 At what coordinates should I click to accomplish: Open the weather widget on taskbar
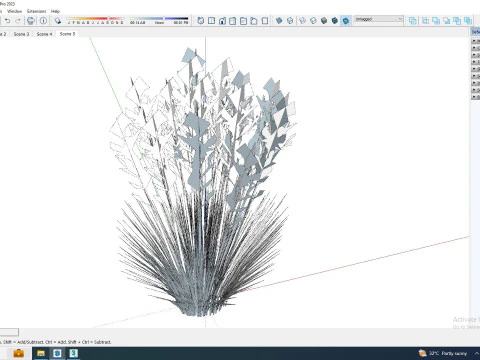point(443,353)
